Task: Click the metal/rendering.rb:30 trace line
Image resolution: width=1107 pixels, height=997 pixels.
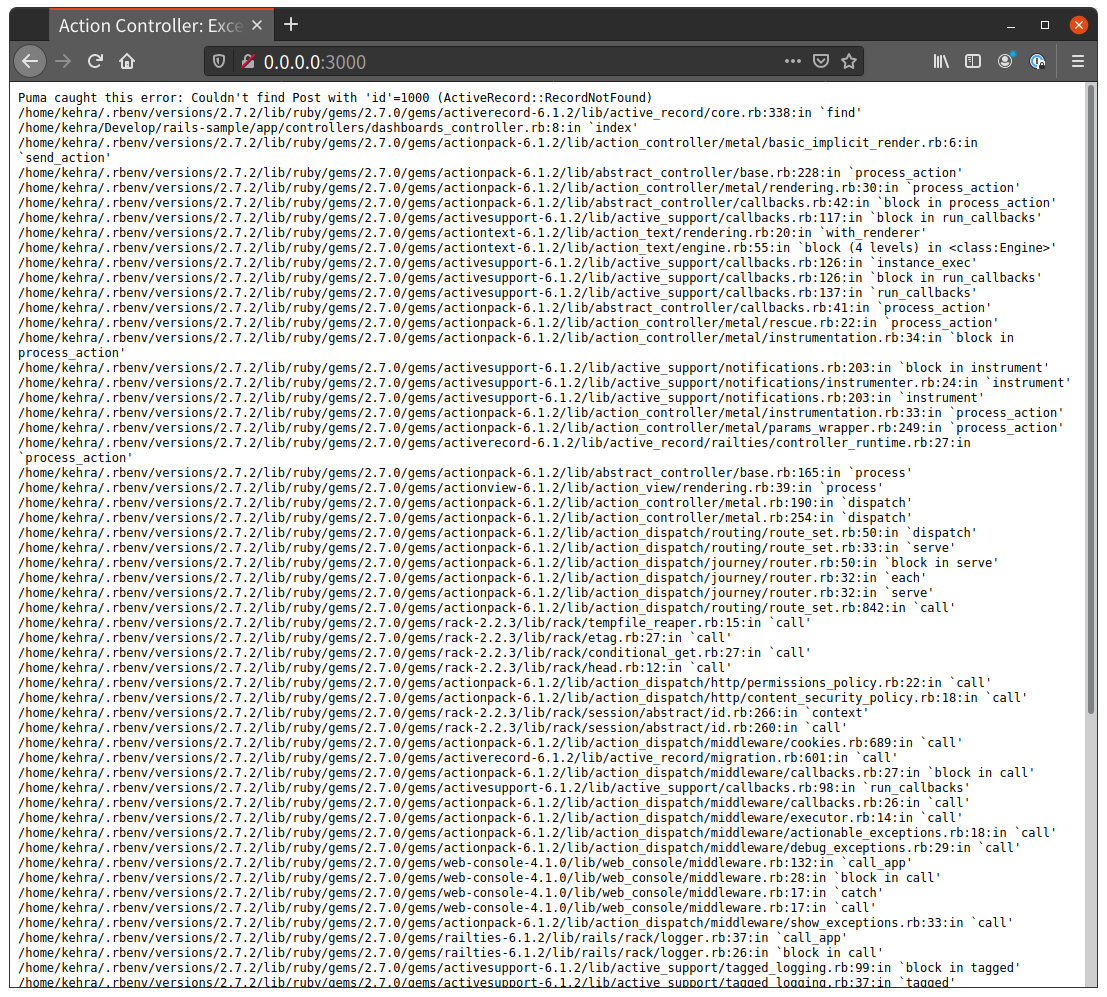Action: [x=519, y=188]
